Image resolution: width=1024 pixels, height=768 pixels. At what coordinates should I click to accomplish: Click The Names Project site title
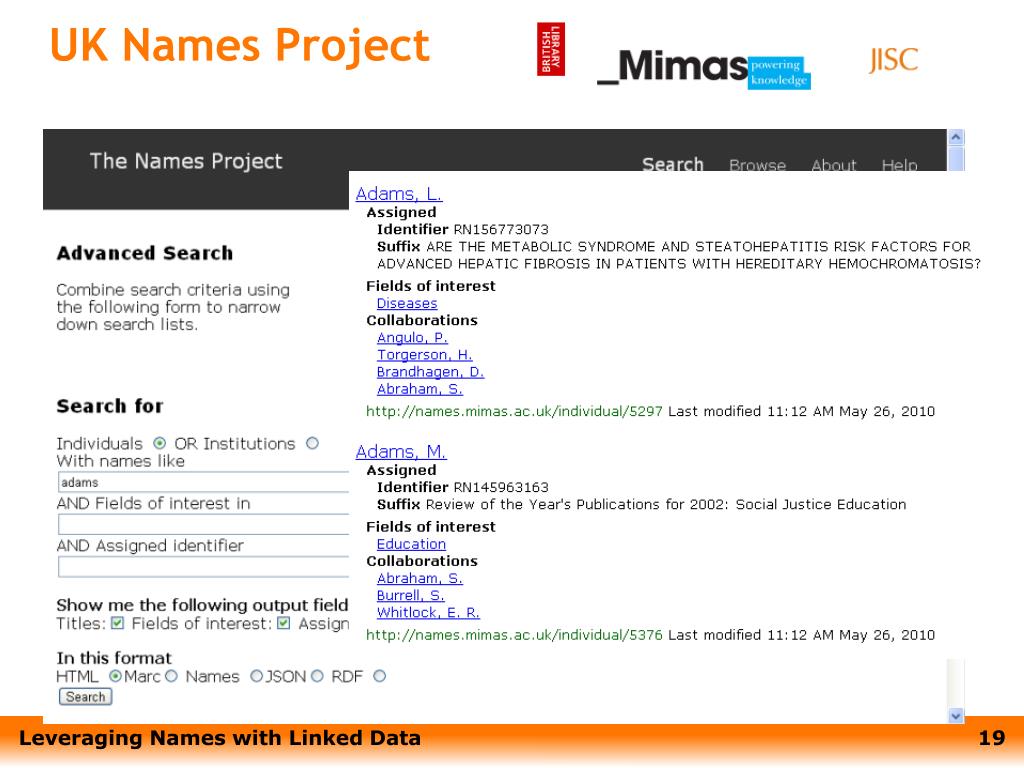click(186, 161)
